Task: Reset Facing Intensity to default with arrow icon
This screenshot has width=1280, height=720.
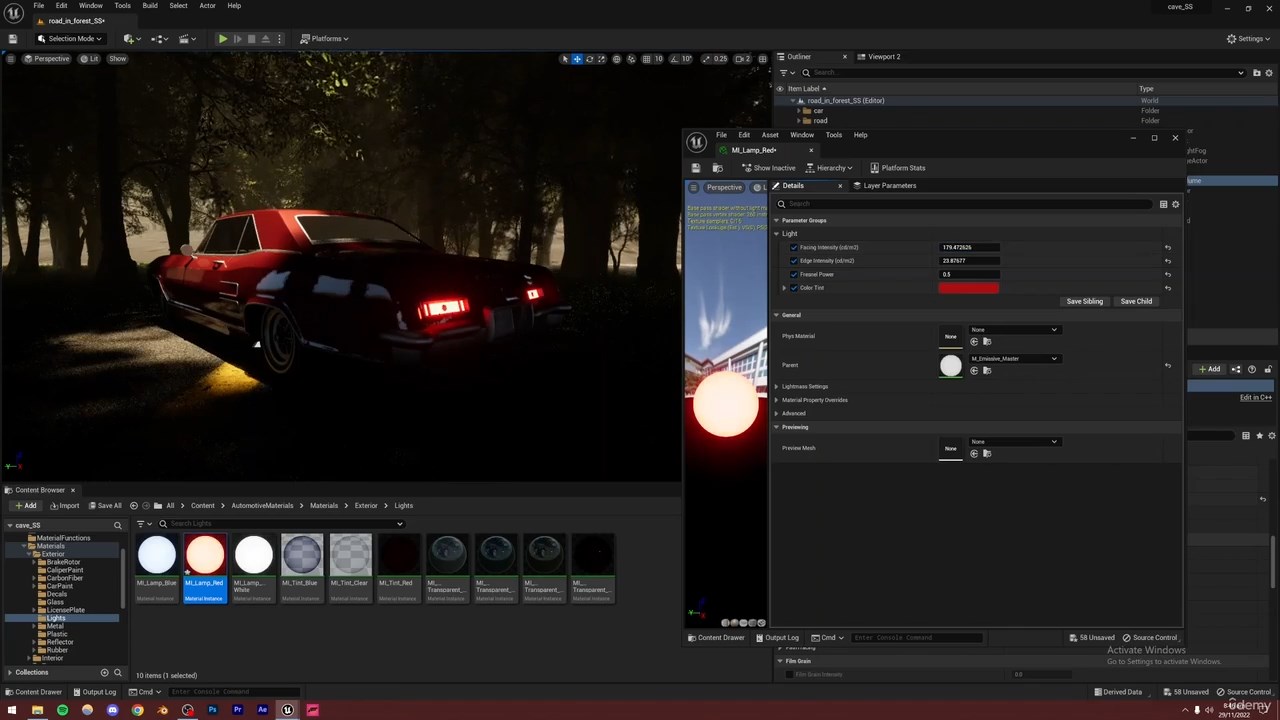Action: 1167,248
